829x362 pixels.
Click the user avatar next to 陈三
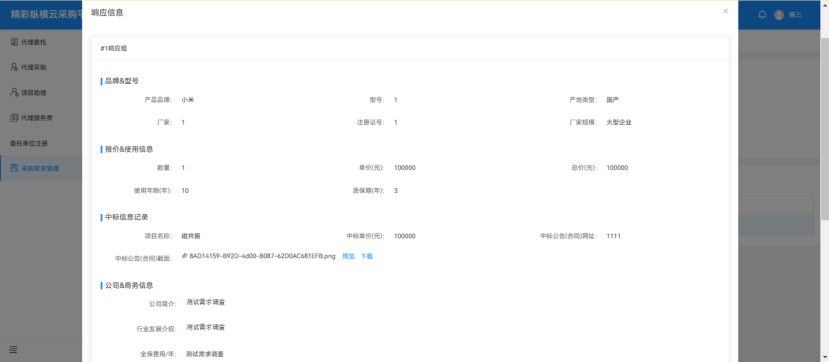(779, 15)
